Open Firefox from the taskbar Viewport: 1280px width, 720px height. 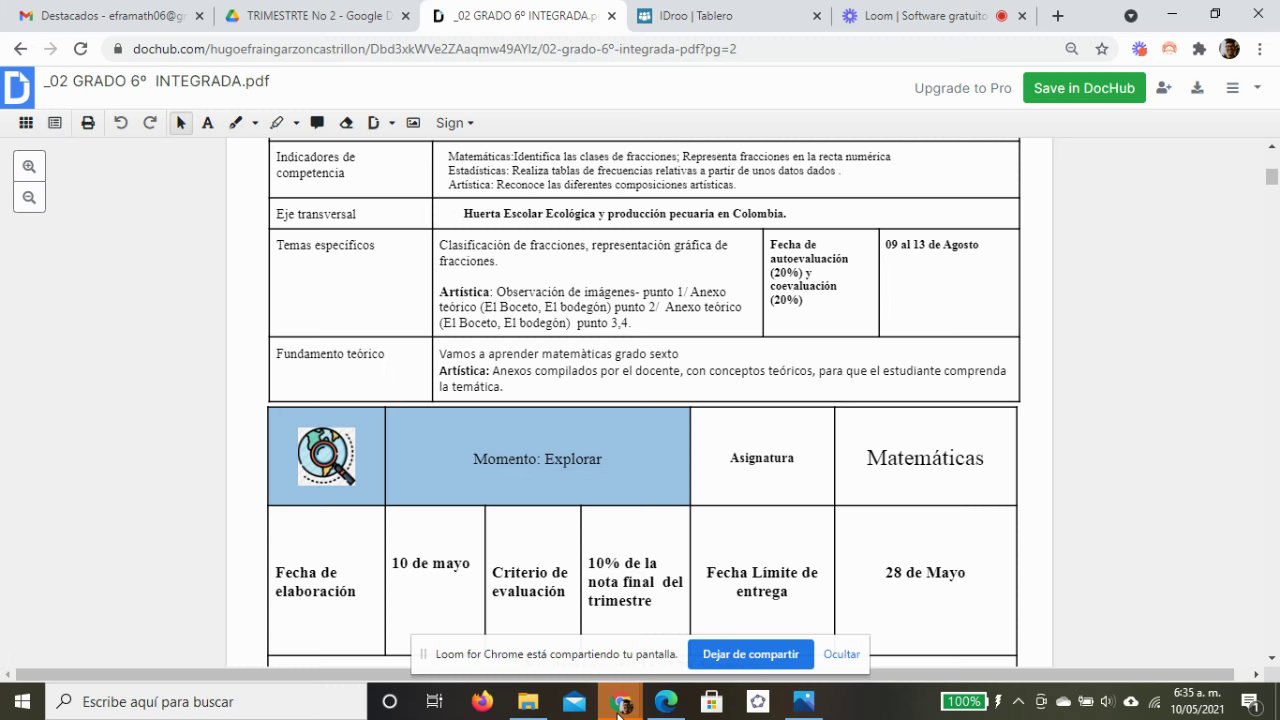(482, 702)
